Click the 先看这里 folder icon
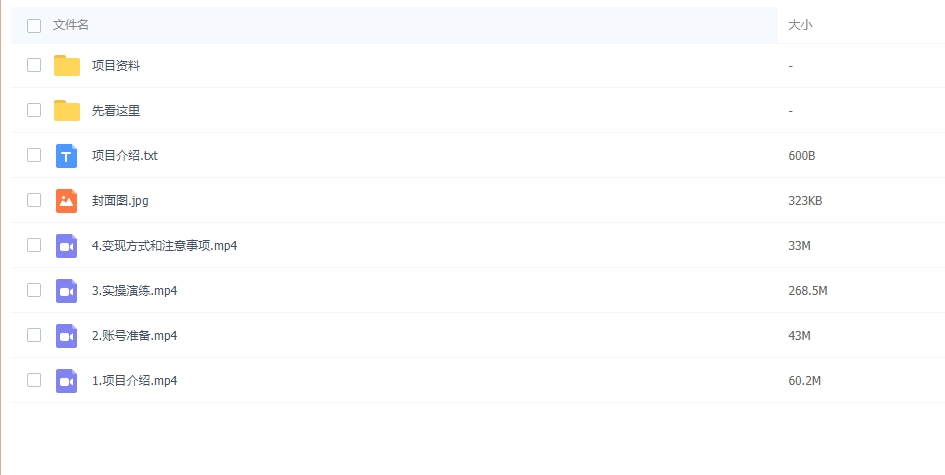945x475 pixels. (x=67, y=111)
